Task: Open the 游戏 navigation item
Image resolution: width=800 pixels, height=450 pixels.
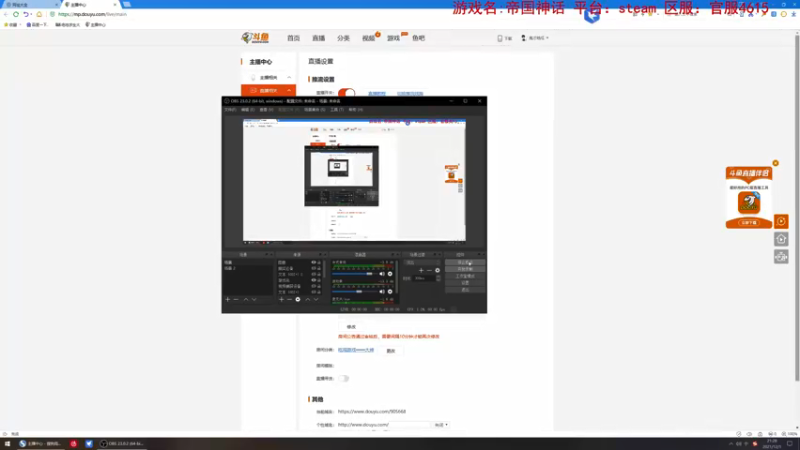Action: tap(393, 38)
